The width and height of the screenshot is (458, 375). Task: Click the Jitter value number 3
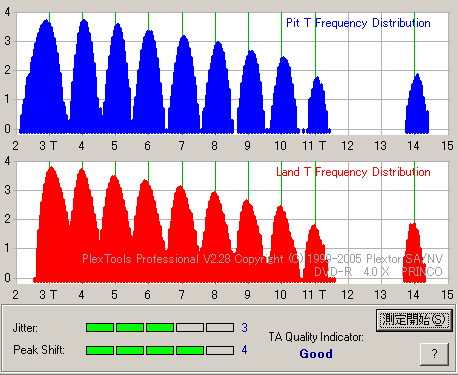(x=244, y=328)
